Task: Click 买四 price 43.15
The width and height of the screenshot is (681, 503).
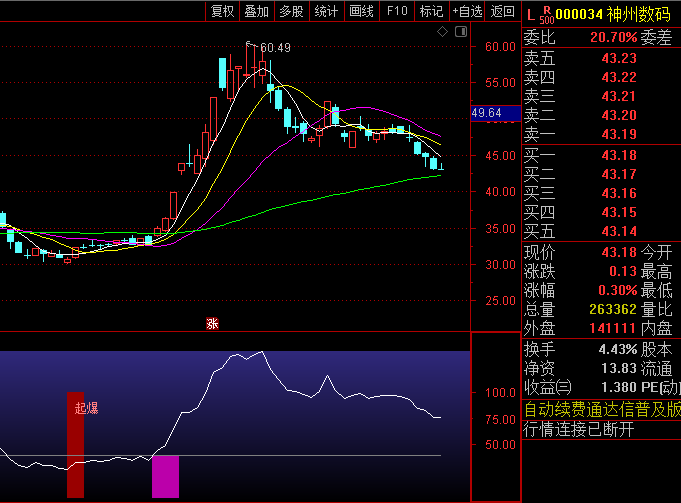Action: coord(619,212)
